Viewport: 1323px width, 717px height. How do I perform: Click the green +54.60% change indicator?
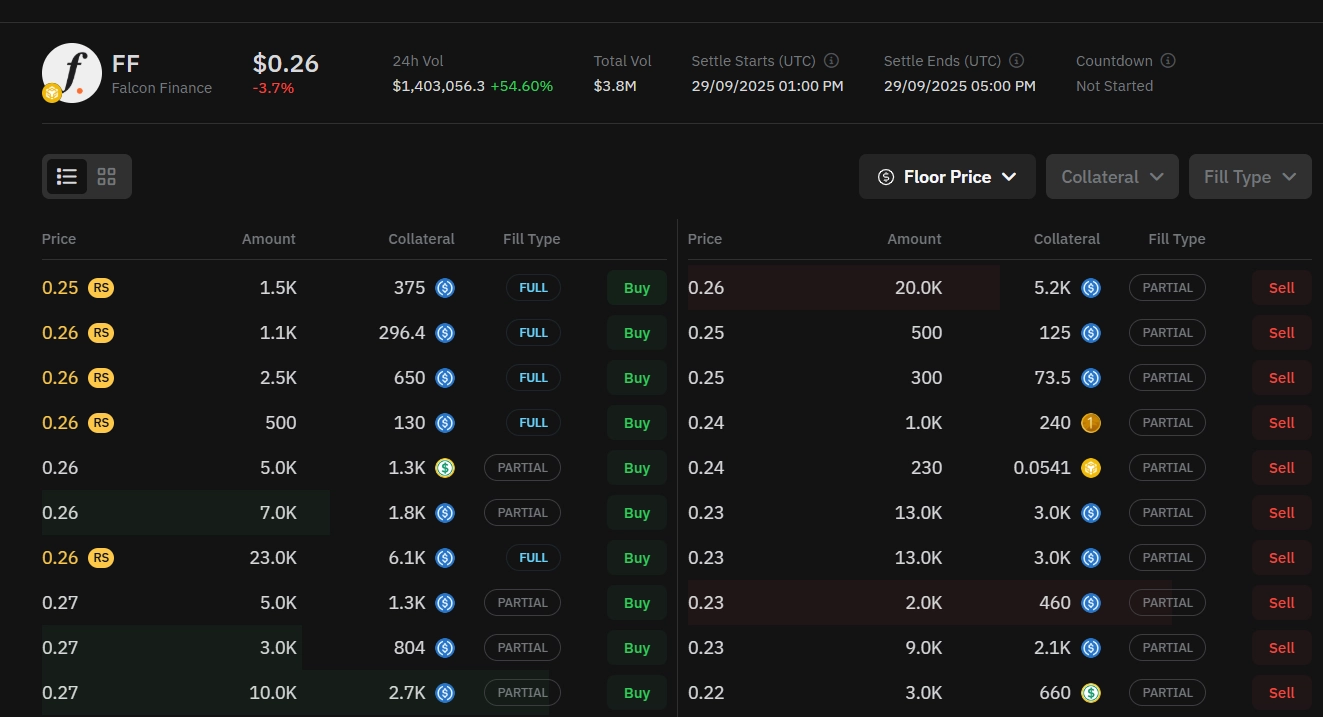tap(521, 85)
